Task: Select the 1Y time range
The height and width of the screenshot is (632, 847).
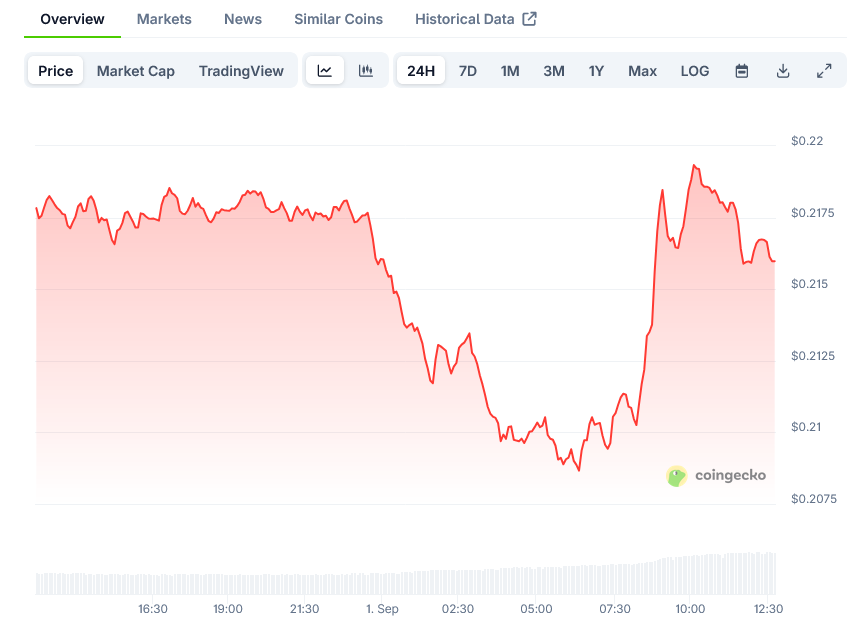Action: tap(596, 71)
